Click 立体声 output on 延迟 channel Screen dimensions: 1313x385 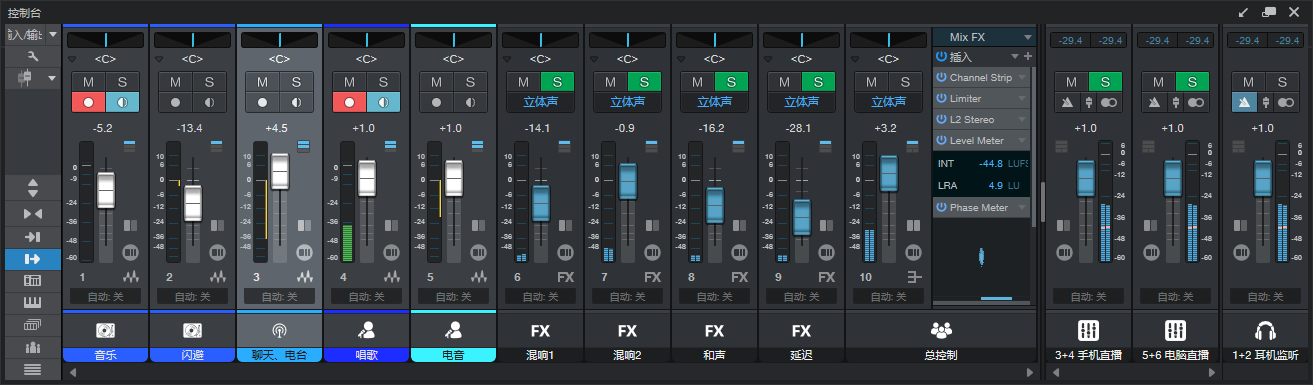click(801, 101)
